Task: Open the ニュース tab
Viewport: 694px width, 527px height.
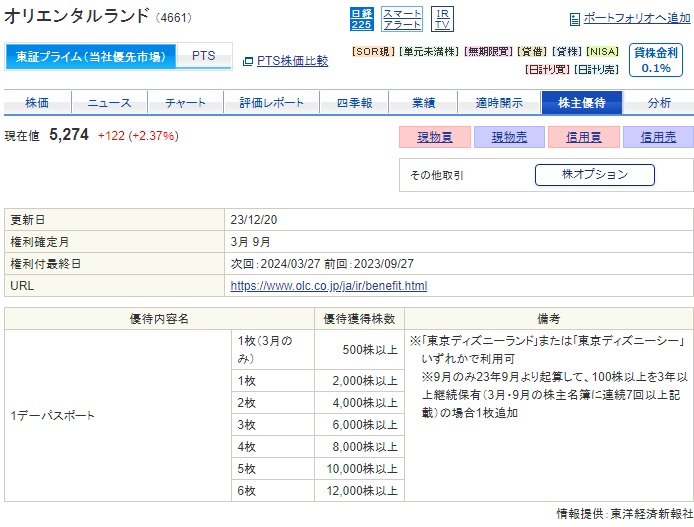Action: 109,103
